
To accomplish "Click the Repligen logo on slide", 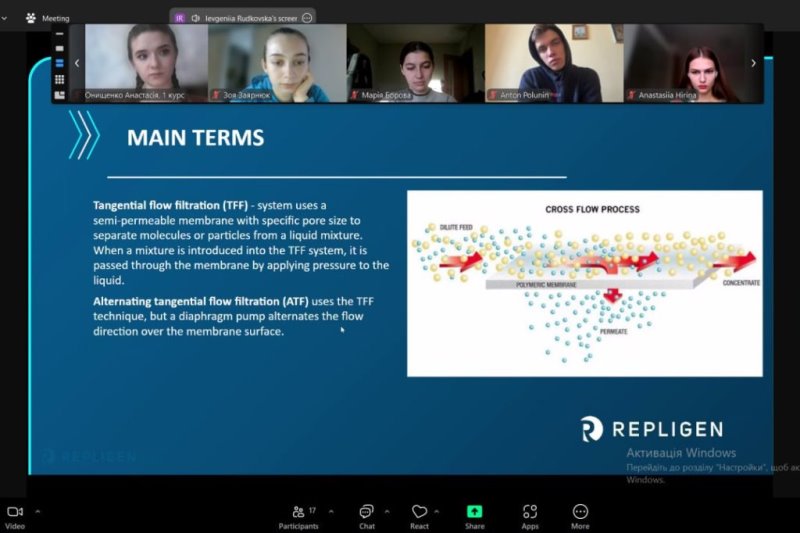I will [x=652, y=429].
